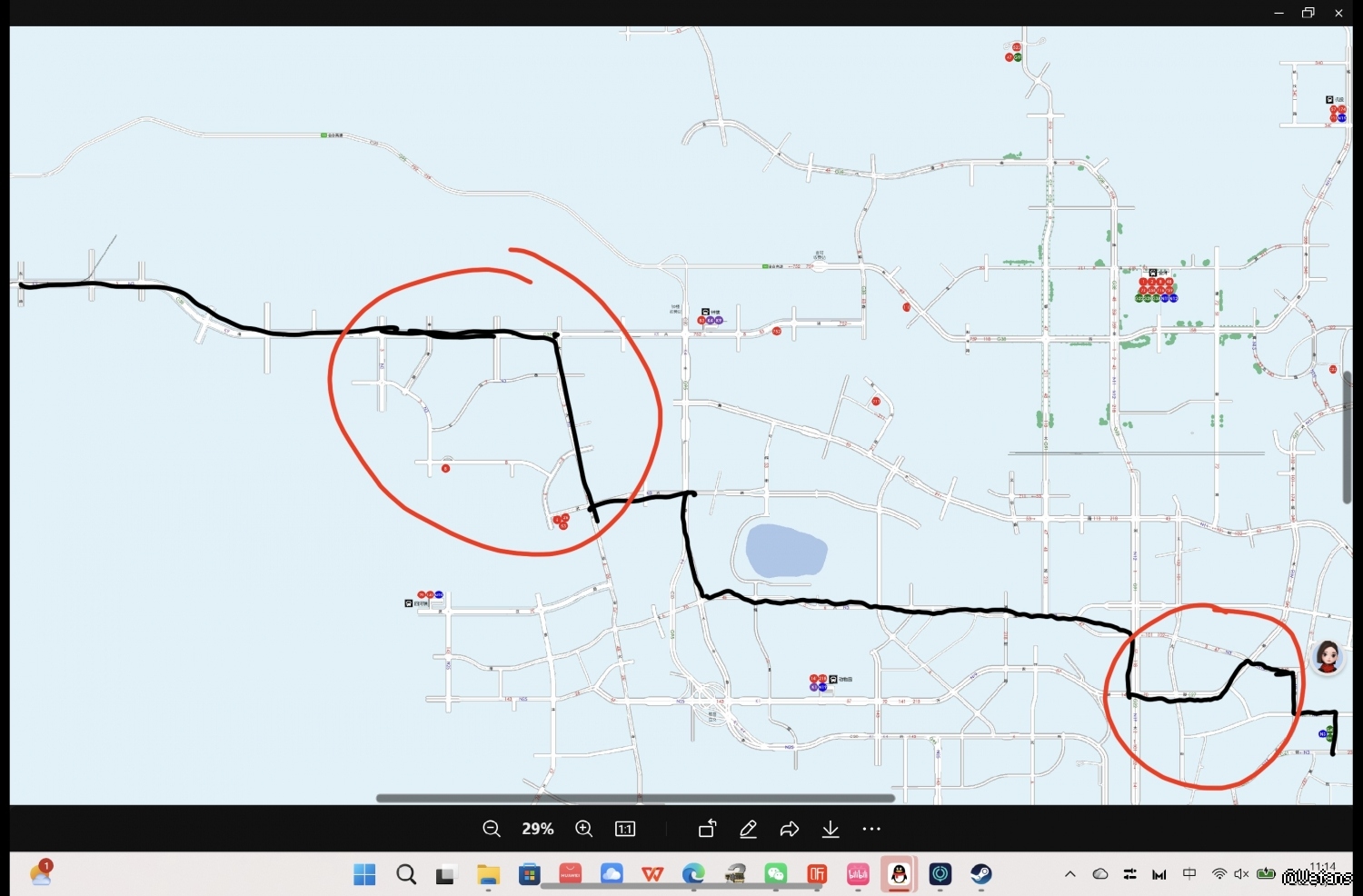Open the QQ penguin app in taskbar
Image resolution: width=1363 pixels, height=896 pixels.
pos(899,874)
